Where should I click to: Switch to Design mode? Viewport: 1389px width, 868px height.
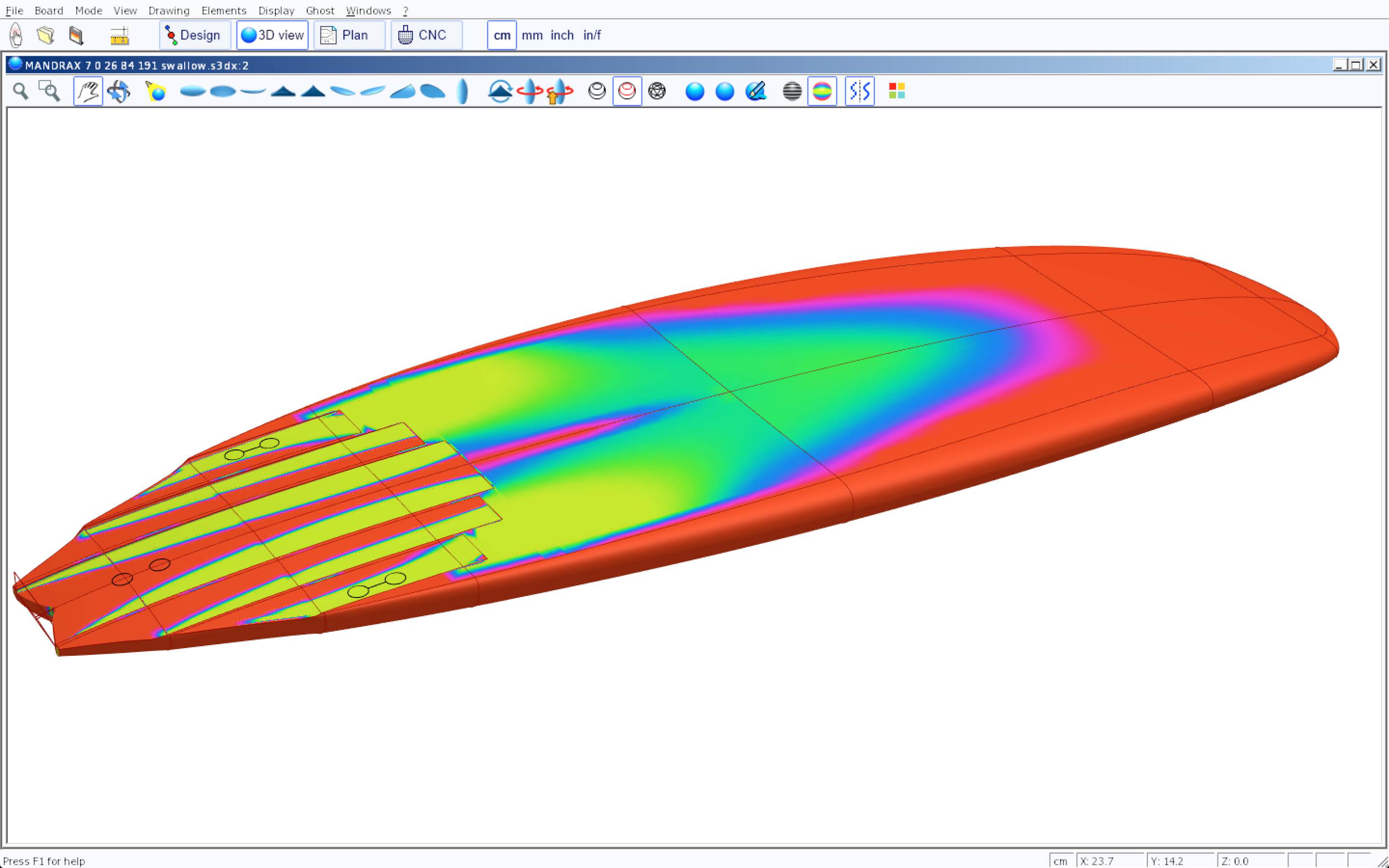pyautogui.click(x=194, y=35)
